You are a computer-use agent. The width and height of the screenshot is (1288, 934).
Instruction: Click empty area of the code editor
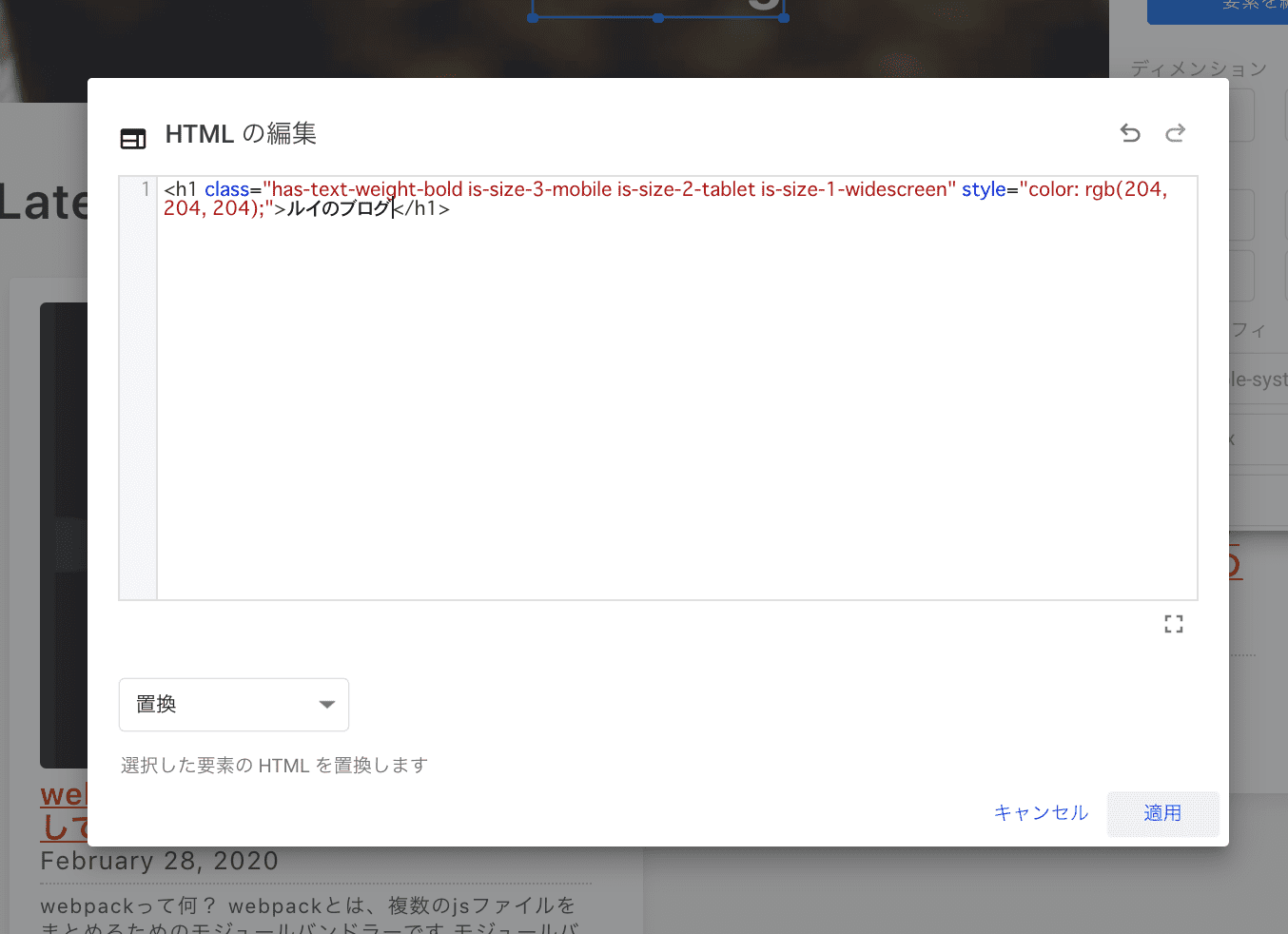pos(676,409)
